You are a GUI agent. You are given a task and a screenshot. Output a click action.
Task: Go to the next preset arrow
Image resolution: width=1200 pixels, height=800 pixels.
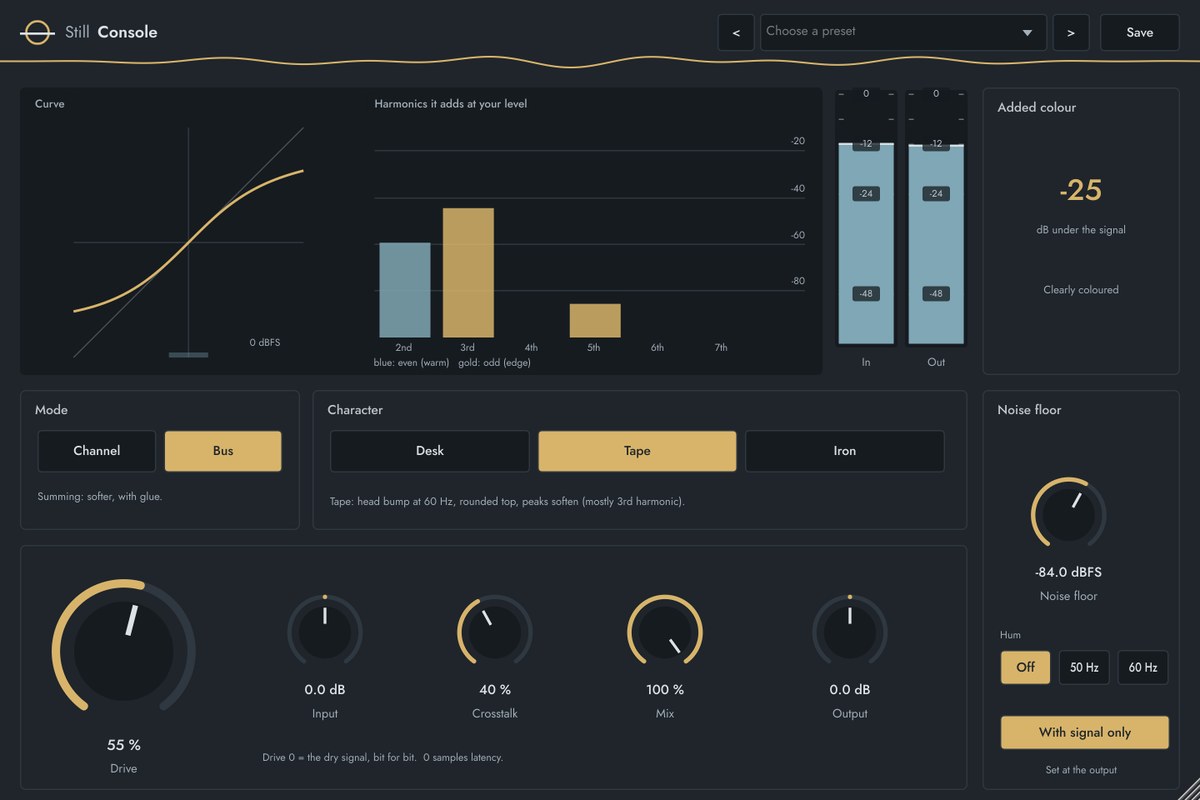1071,32
